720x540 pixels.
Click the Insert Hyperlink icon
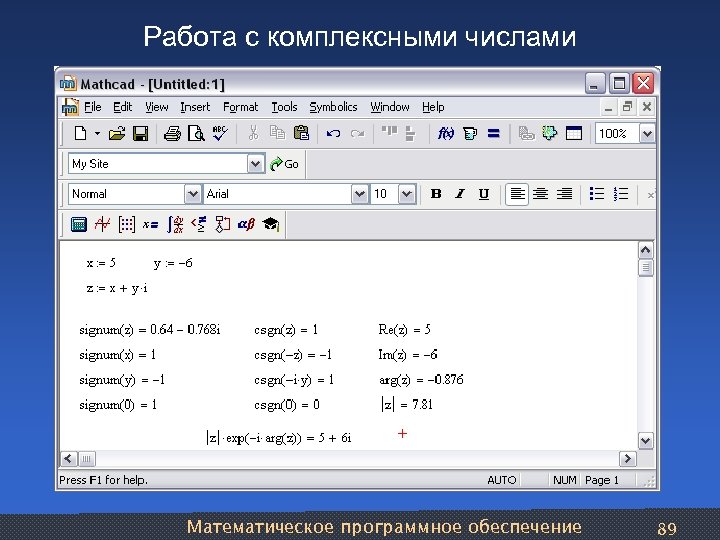(526, 134)
